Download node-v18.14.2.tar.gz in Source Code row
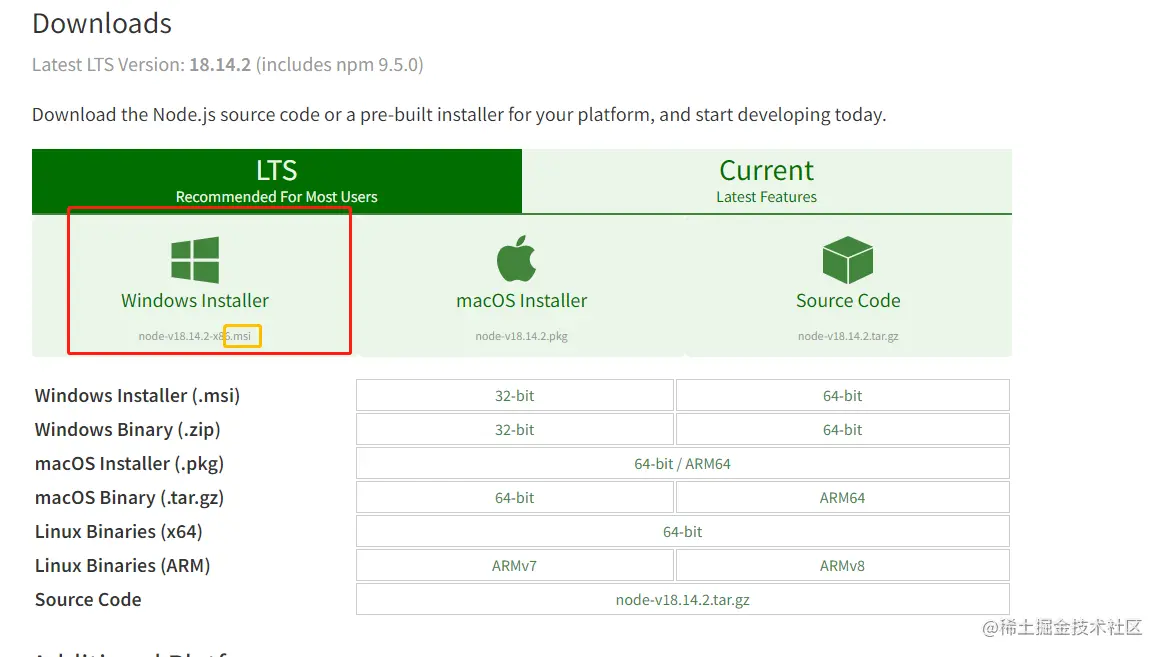Viewport: 1162px width, 657px height. (x=683, y=600)
